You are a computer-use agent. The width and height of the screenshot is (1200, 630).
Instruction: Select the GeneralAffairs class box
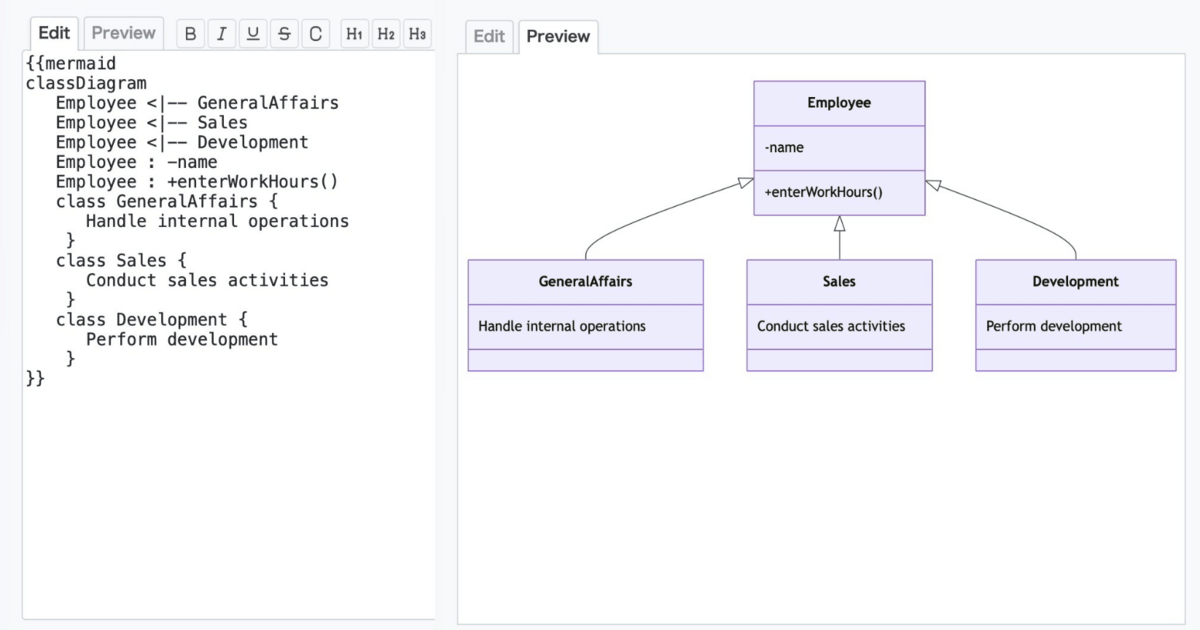click(585, 281)
